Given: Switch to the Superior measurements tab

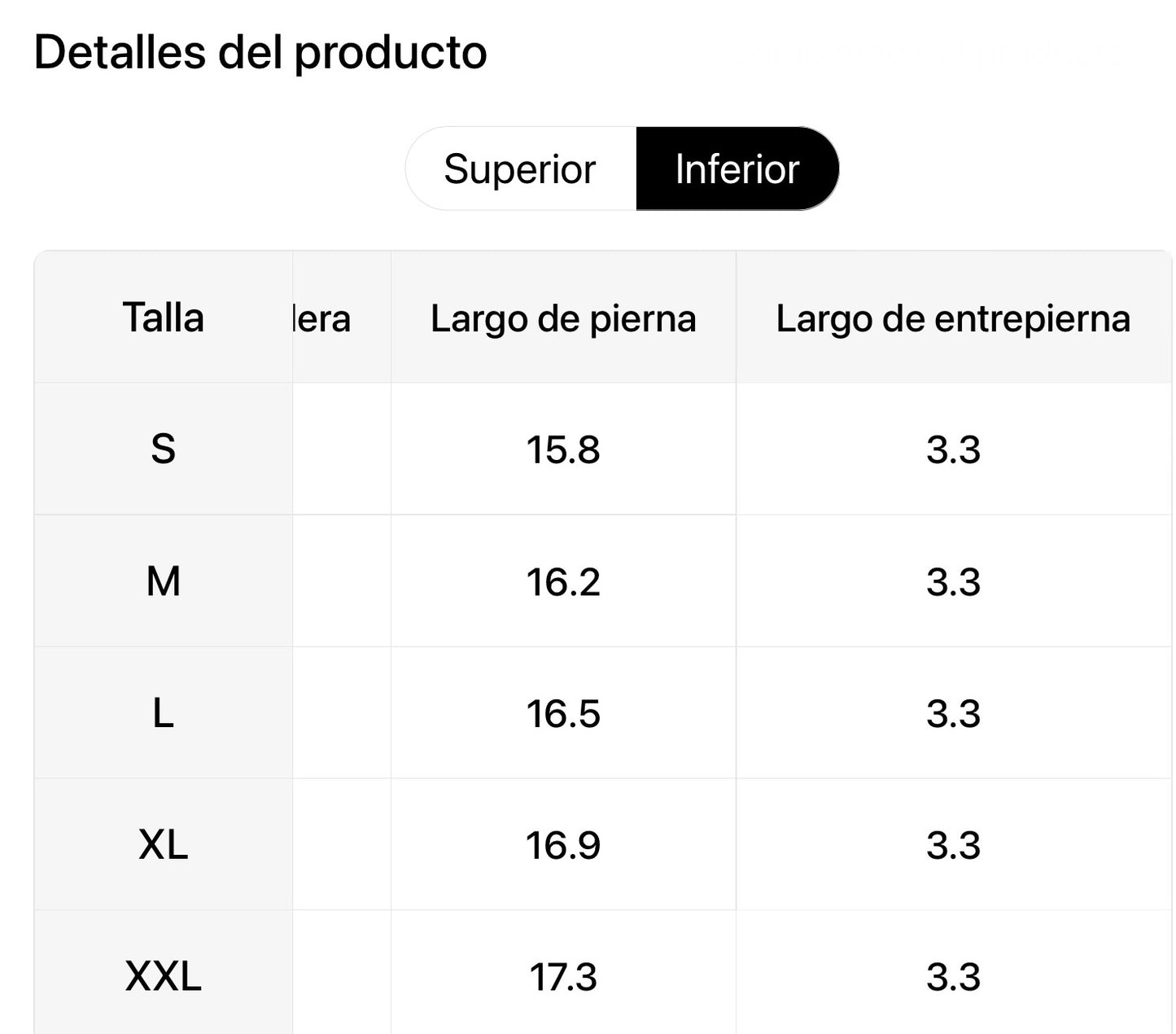Looking at the screenshot, I should pyautogui.click(x=521, y=169).
